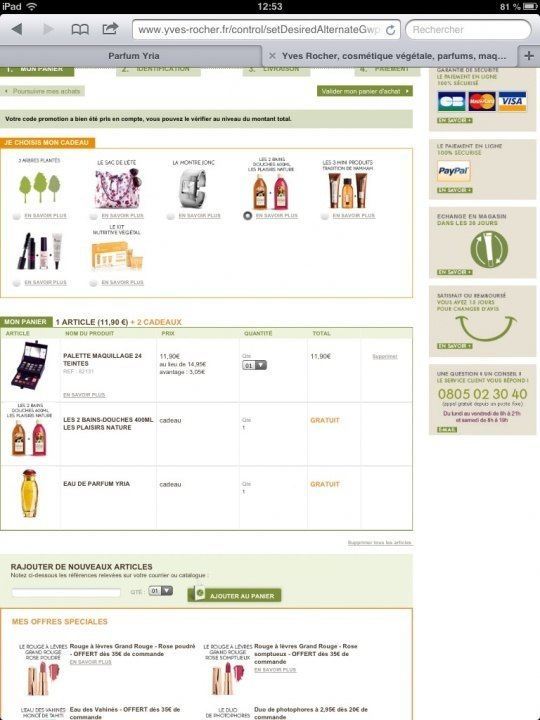
Task: Click Ajouter au panier button
Action: point(235,595)
